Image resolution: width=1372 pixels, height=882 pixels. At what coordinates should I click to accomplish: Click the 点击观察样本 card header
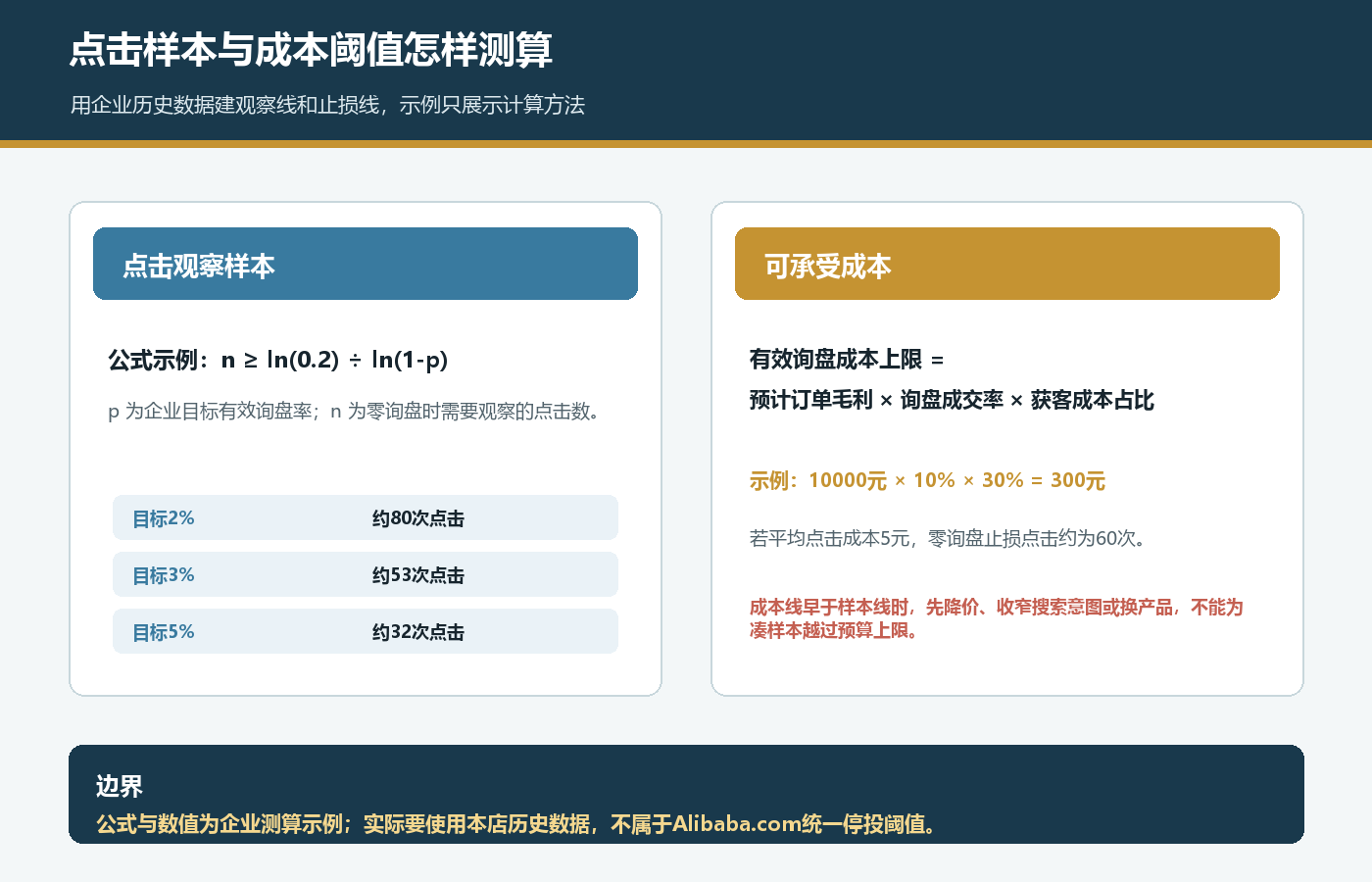(x=366, y=264)
